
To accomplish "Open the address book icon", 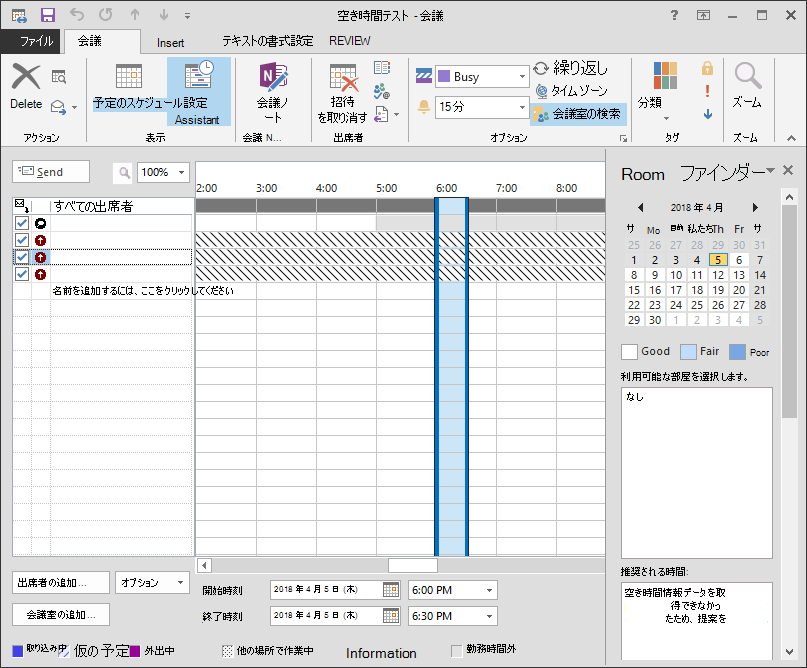I will point(382,67).
